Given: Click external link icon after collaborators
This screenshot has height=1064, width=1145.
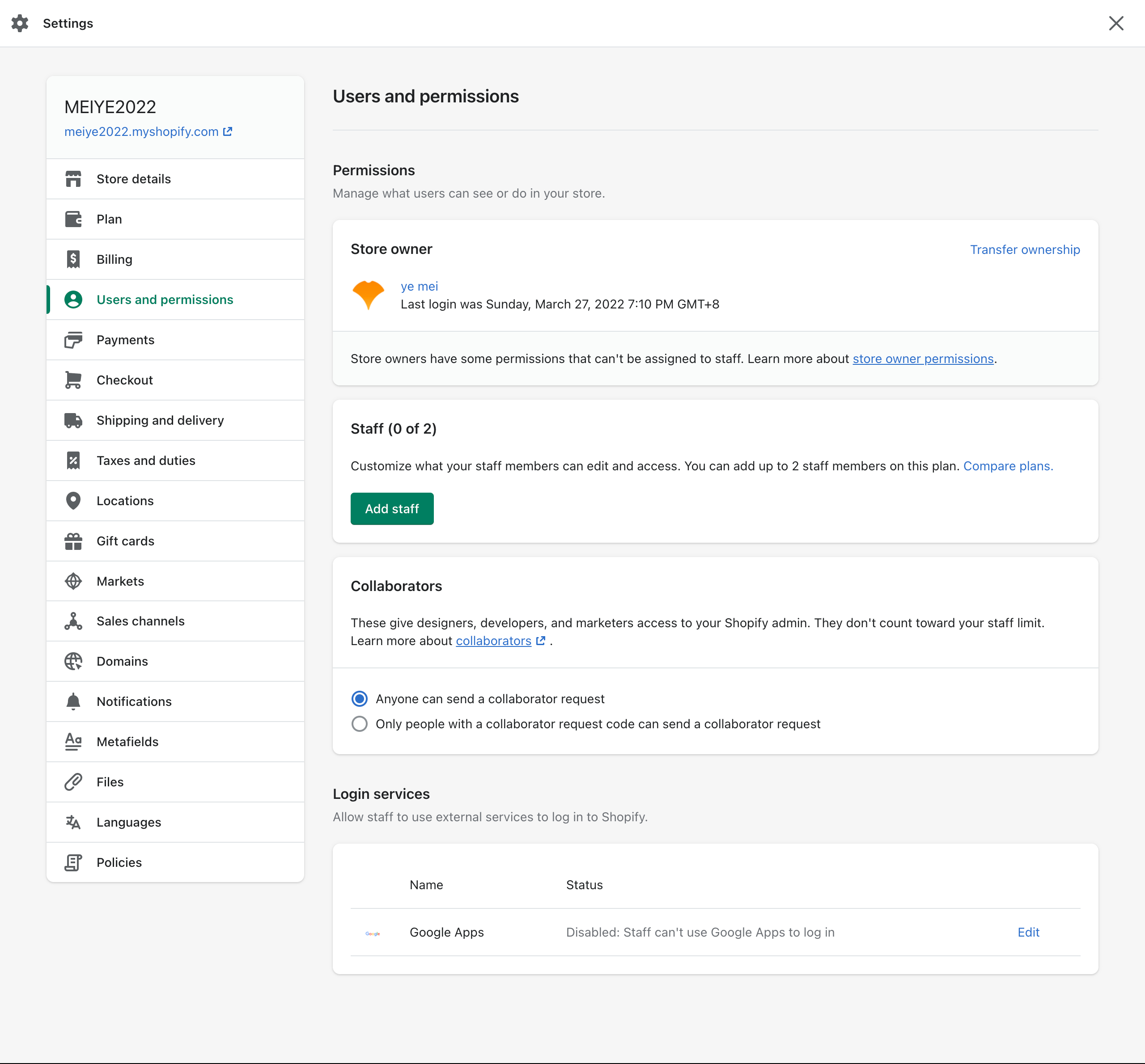Looking at the screenshot, I should (540, 641).
